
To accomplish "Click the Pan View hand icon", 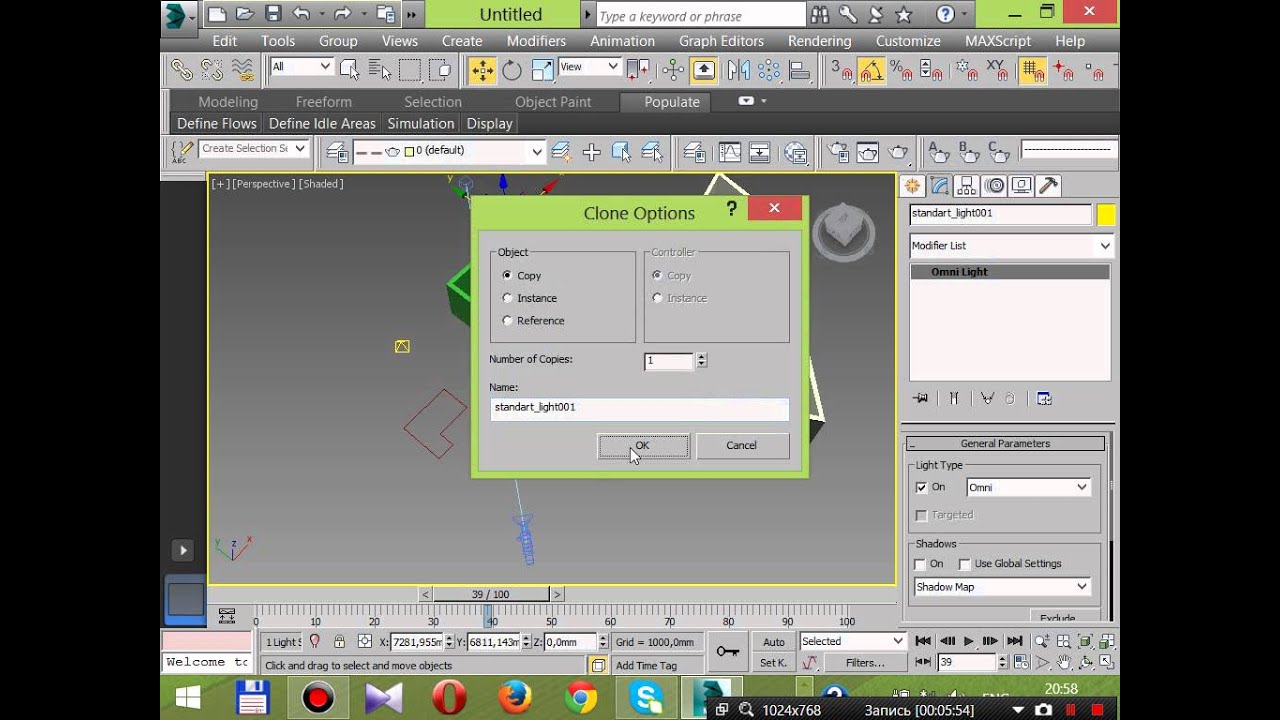I will click(1064, 662).
